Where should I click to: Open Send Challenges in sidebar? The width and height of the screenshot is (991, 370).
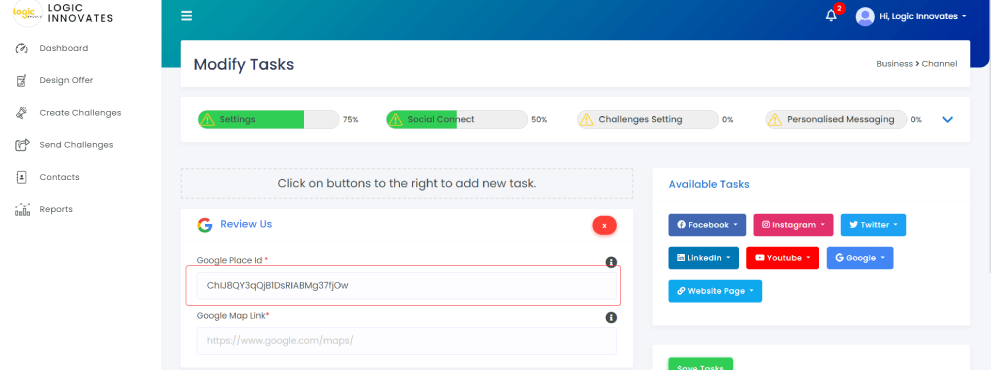pos(76,145)
